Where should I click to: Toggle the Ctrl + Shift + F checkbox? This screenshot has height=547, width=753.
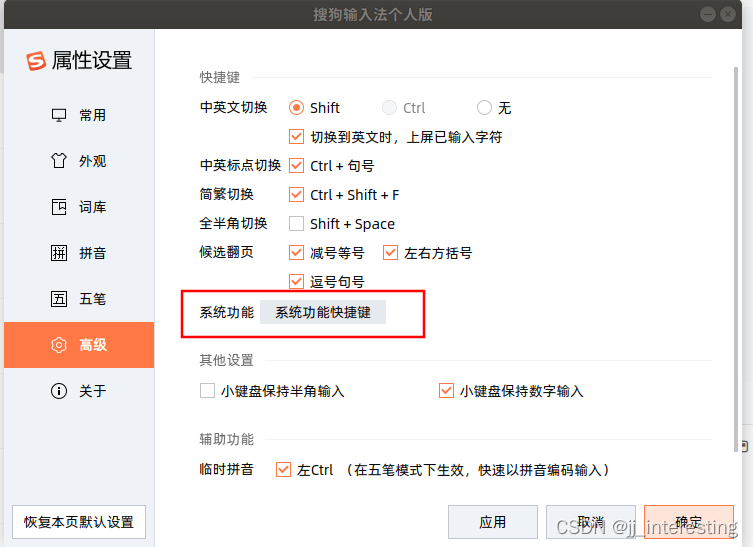tap(296, 194)
